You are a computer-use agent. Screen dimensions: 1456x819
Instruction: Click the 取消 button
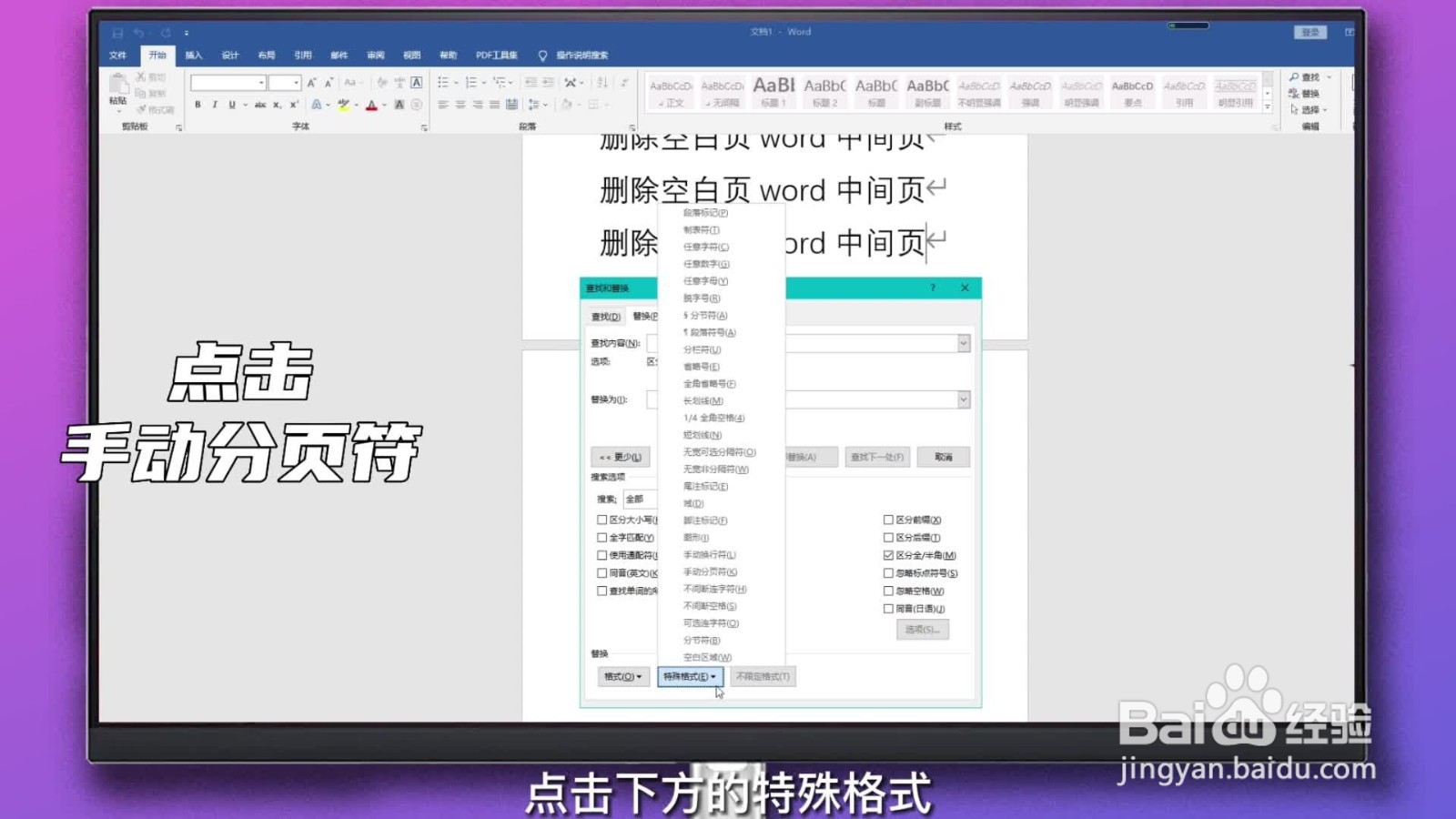(944, 457)
